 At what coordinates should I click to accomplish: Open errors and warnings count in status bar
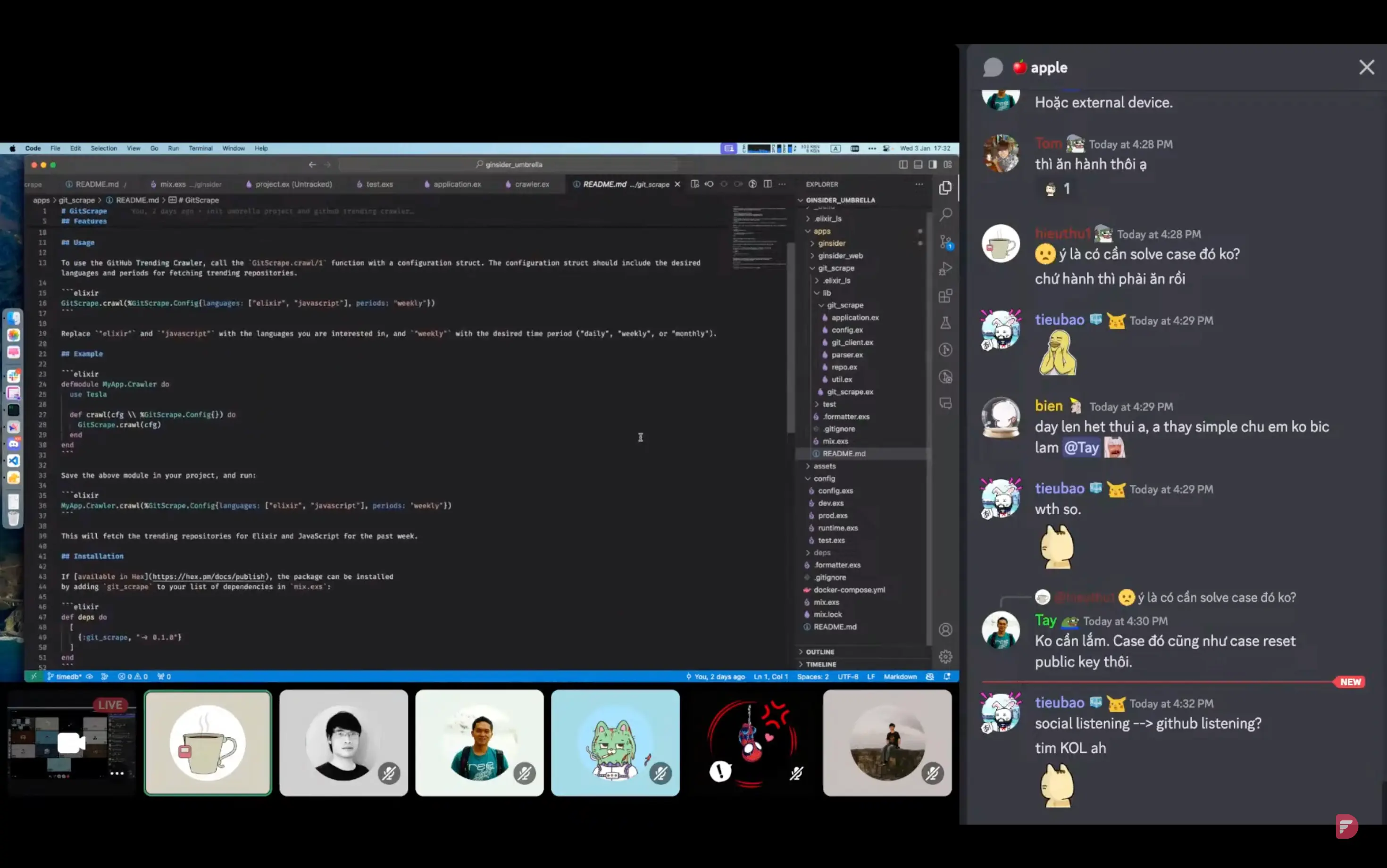(133, 676)
